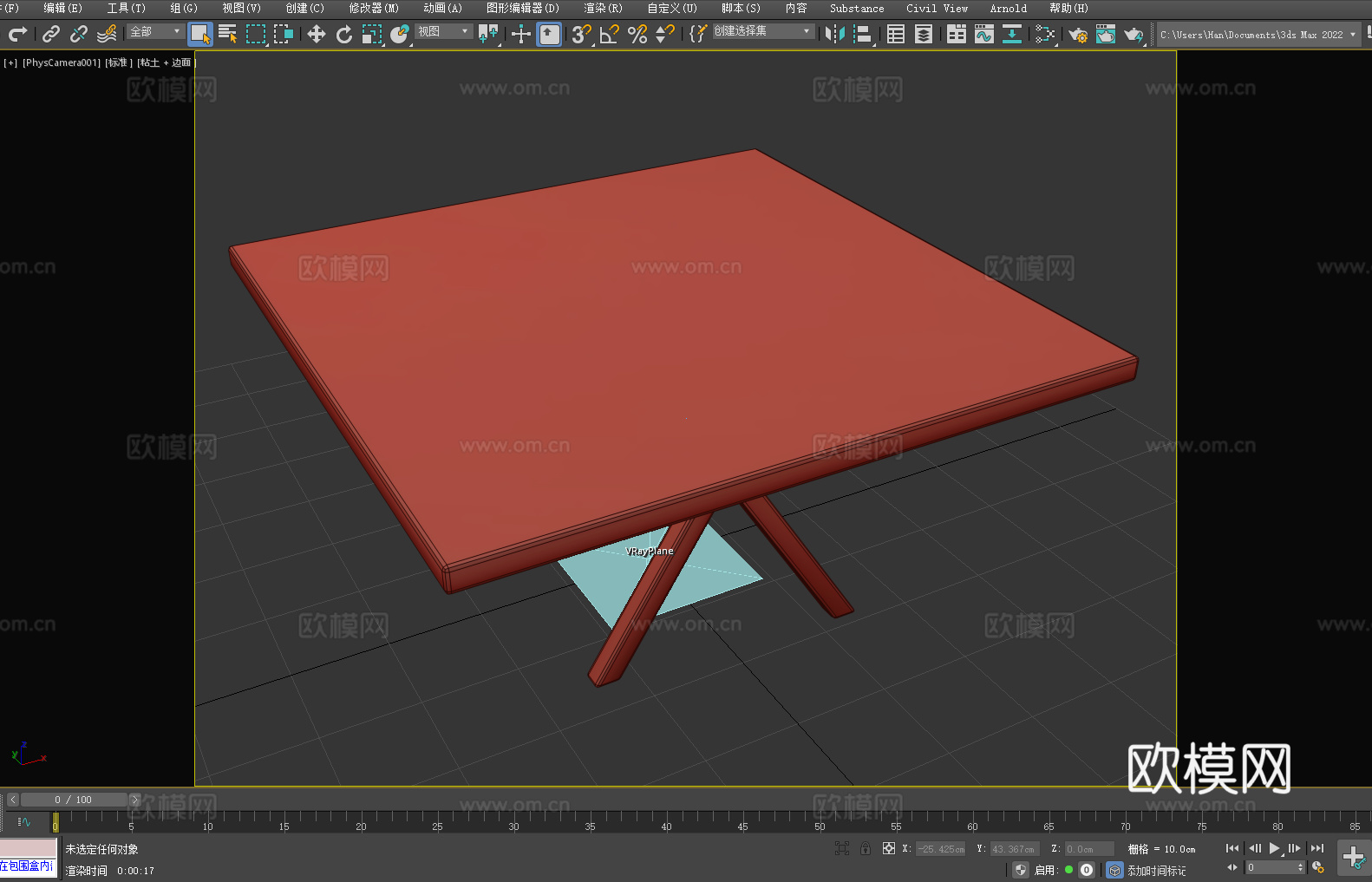Select the Rotate tool

pos(344,34)
